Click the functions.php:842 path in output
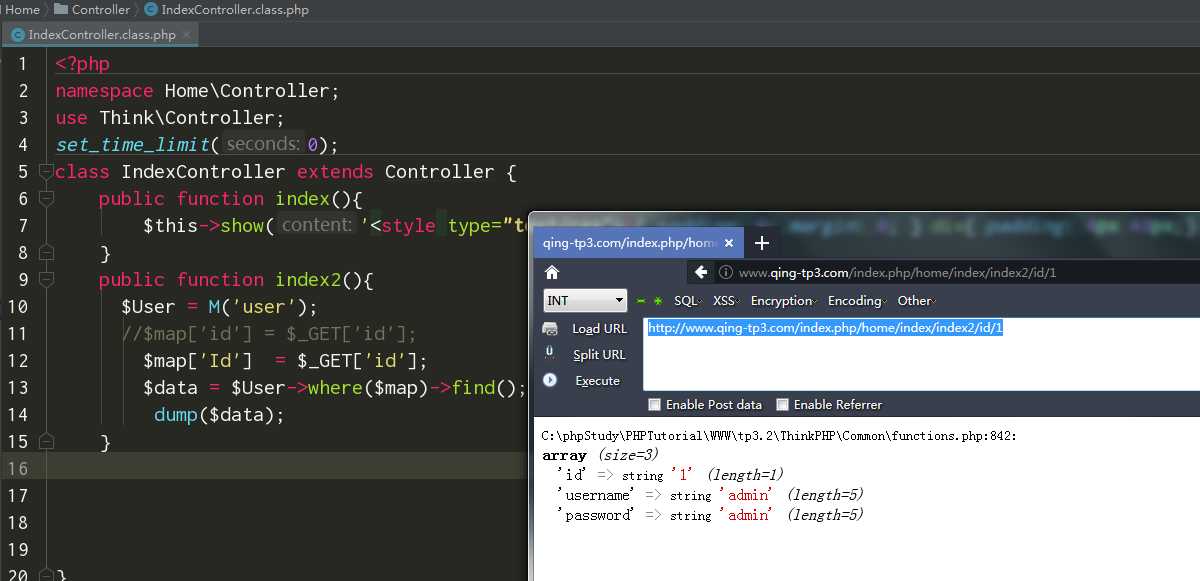1200x581 pixels. point(779,436)
